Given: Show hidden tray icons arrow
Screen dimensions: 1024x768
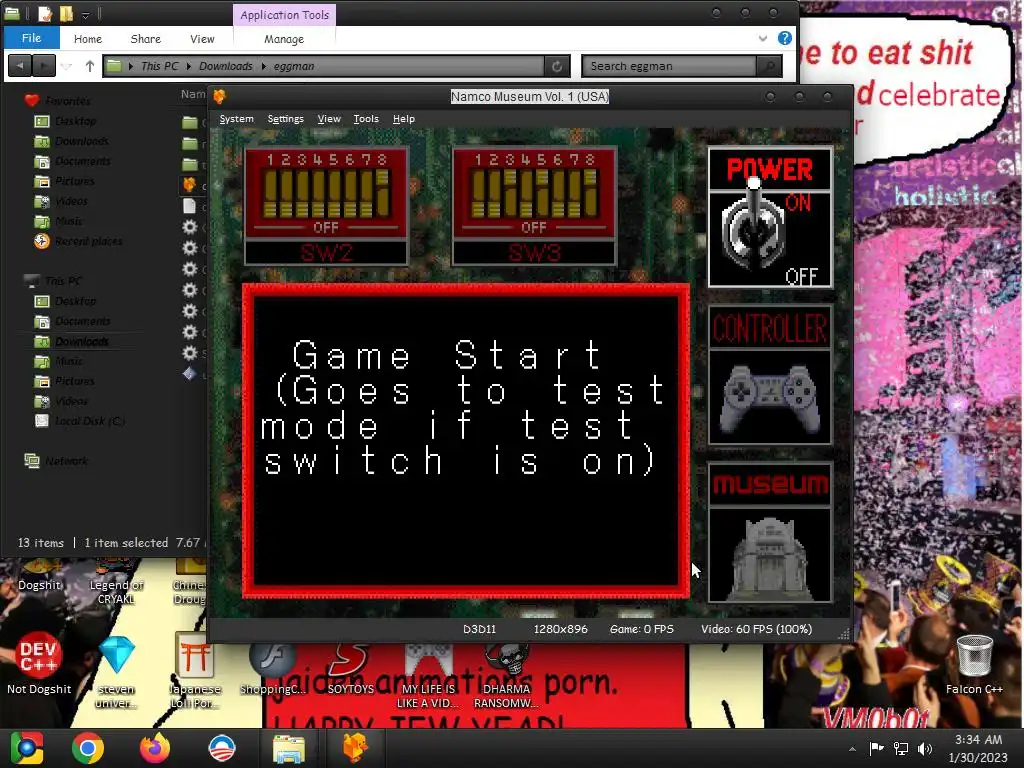Looking at the screenshot, I should [852, 749].
